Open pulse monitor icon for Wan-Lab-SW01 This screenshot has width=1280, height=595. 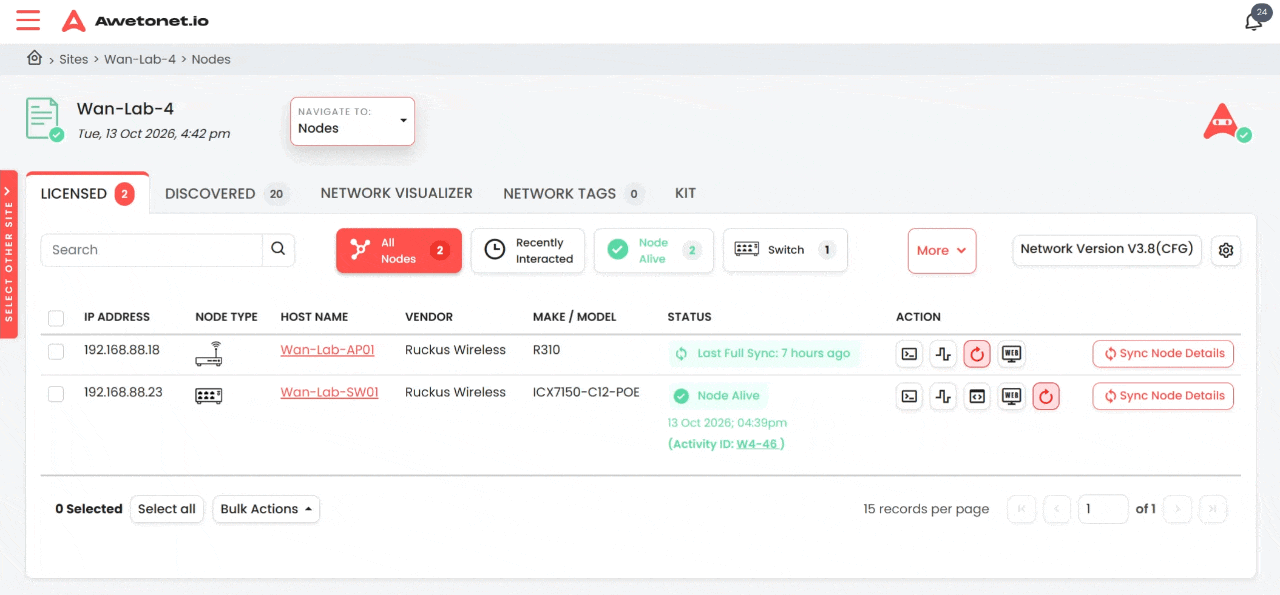[x=943, y=396]
